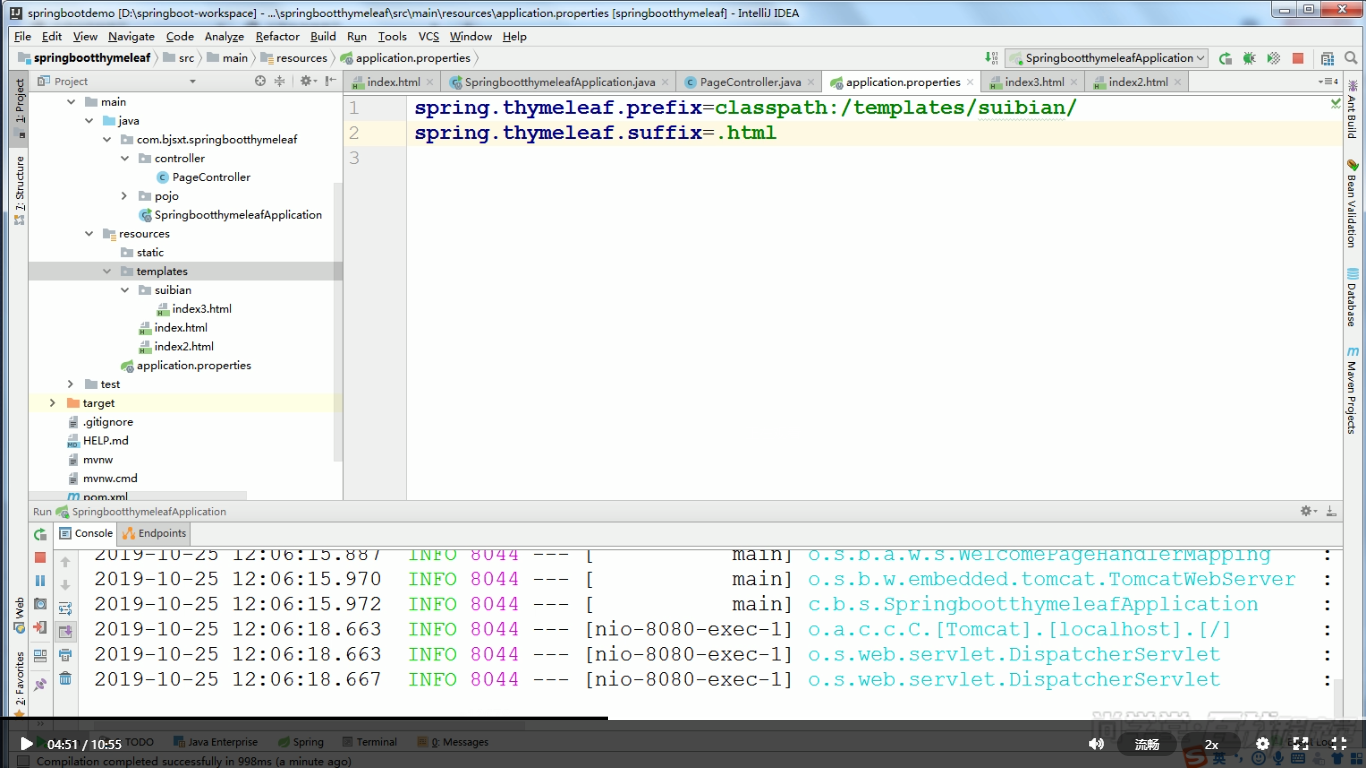Image resolution: width=1366 pixels, height=768 pixels.
Task: Open video player settings gear
Action: click(1262, 744)
